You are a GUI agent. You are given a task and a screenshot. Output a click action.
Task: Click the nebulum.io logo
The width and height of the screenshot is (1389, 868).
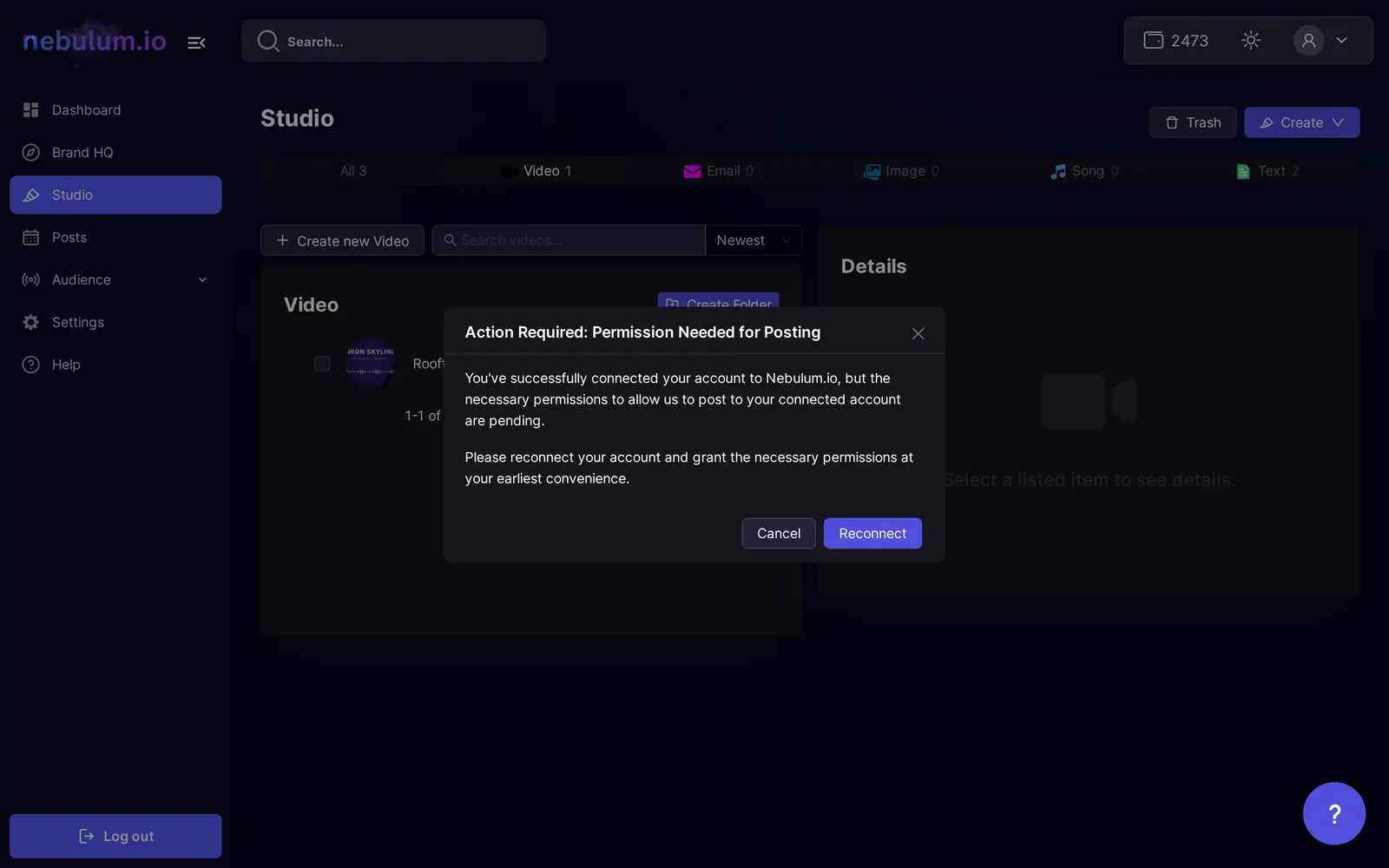click(94, 41)
